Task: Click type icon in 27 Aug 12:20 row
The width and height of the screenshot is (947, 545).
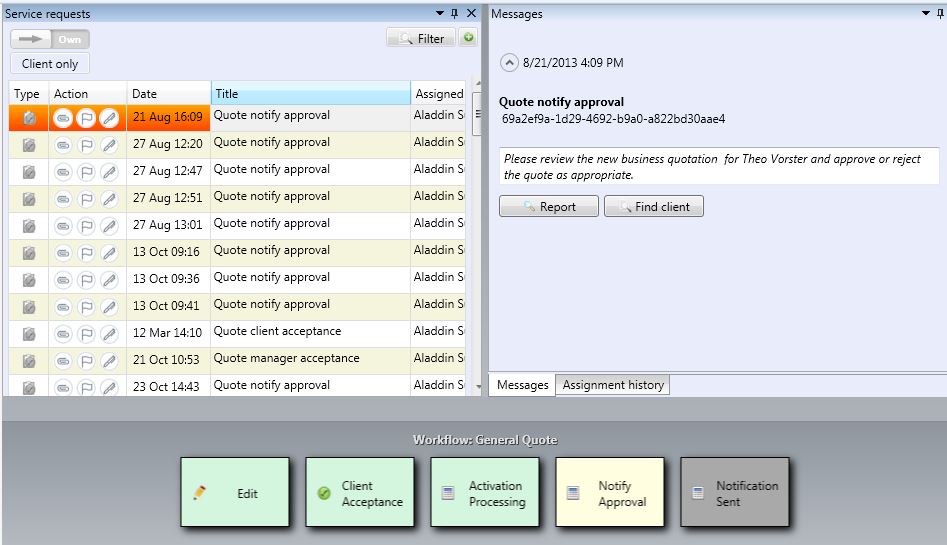Action: coord(30,145)
